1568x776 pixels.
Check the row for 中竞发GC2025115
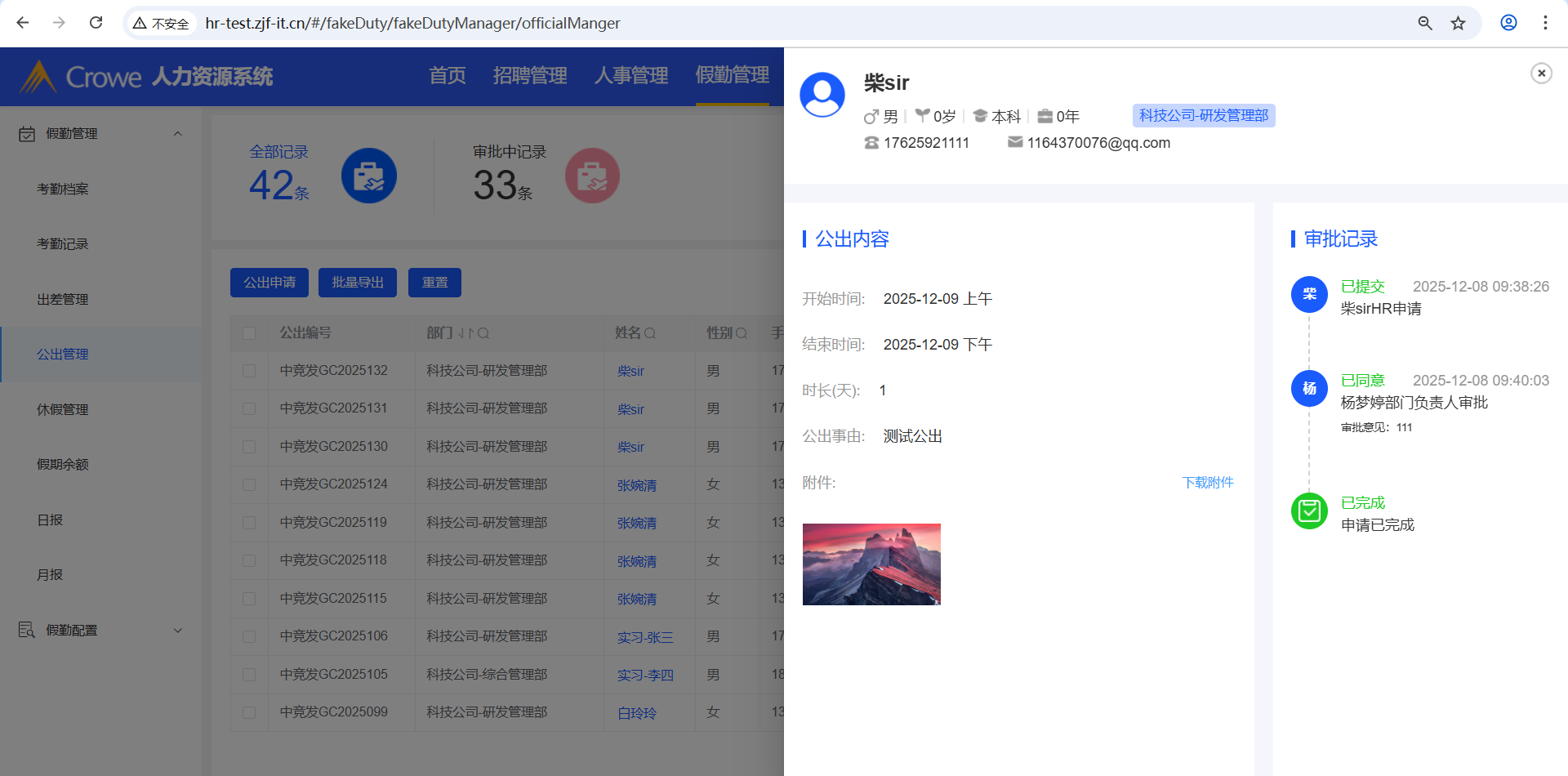pyautogui.click(x=249, y=599)
